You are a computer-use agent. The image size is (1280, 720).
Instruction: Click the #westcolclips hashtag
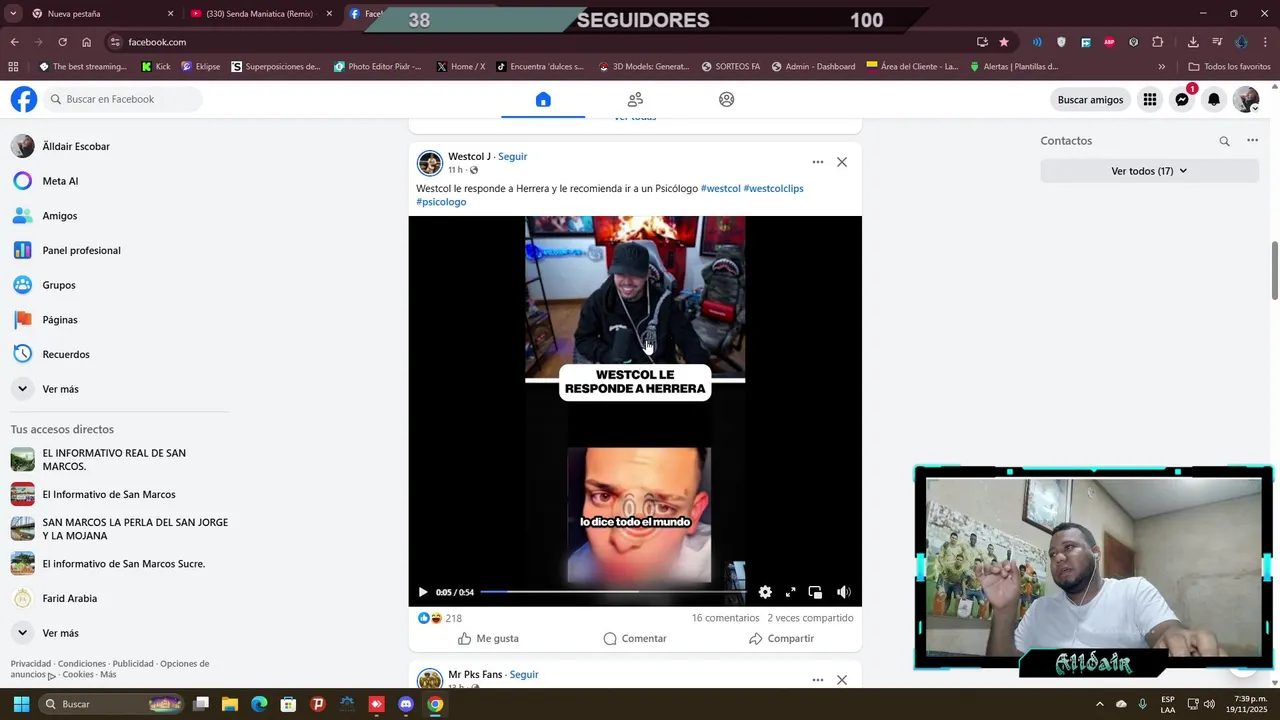[773, 188]
